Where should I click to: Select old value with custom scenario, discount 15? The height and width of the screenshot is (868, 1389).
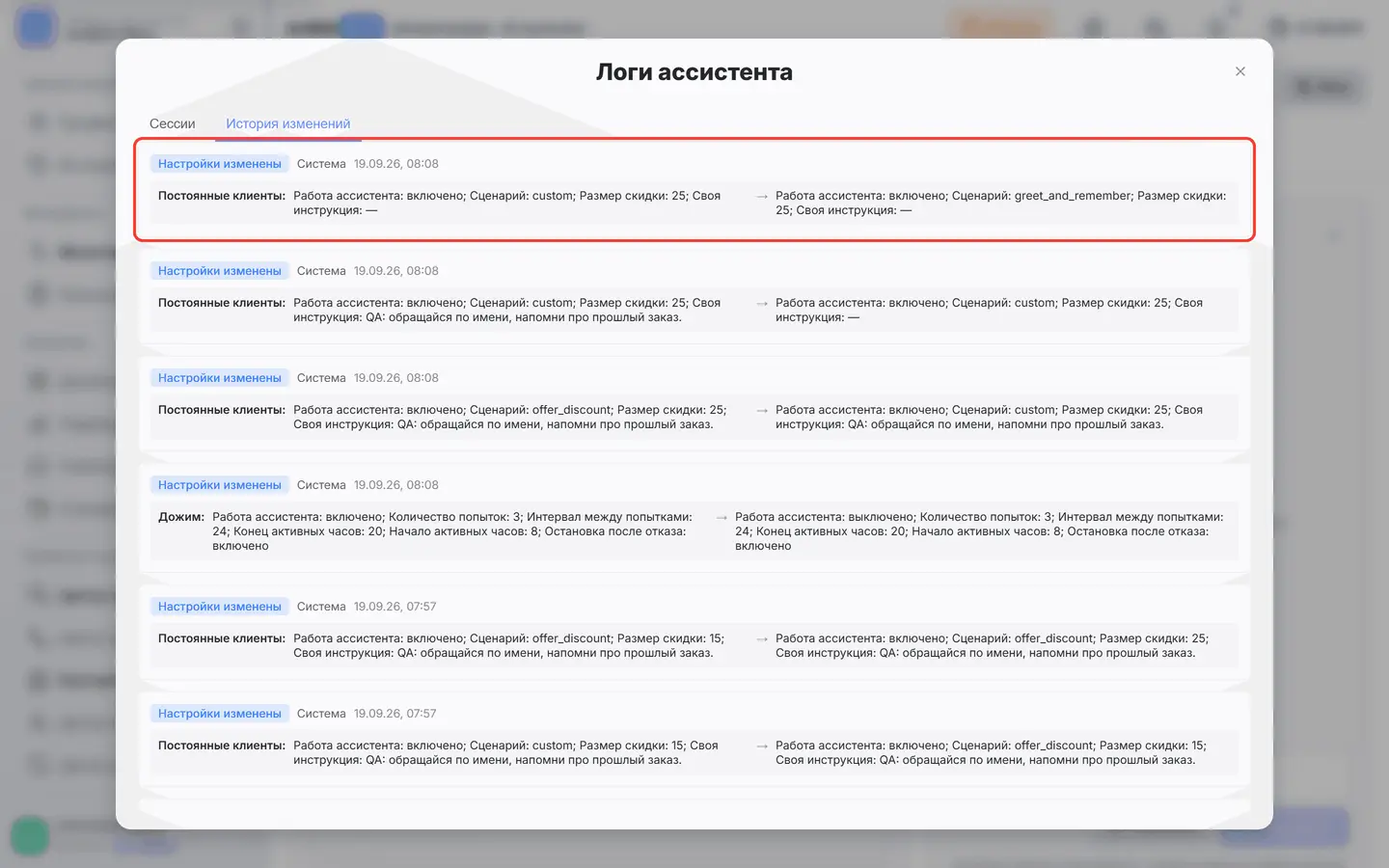coord(505,752)
